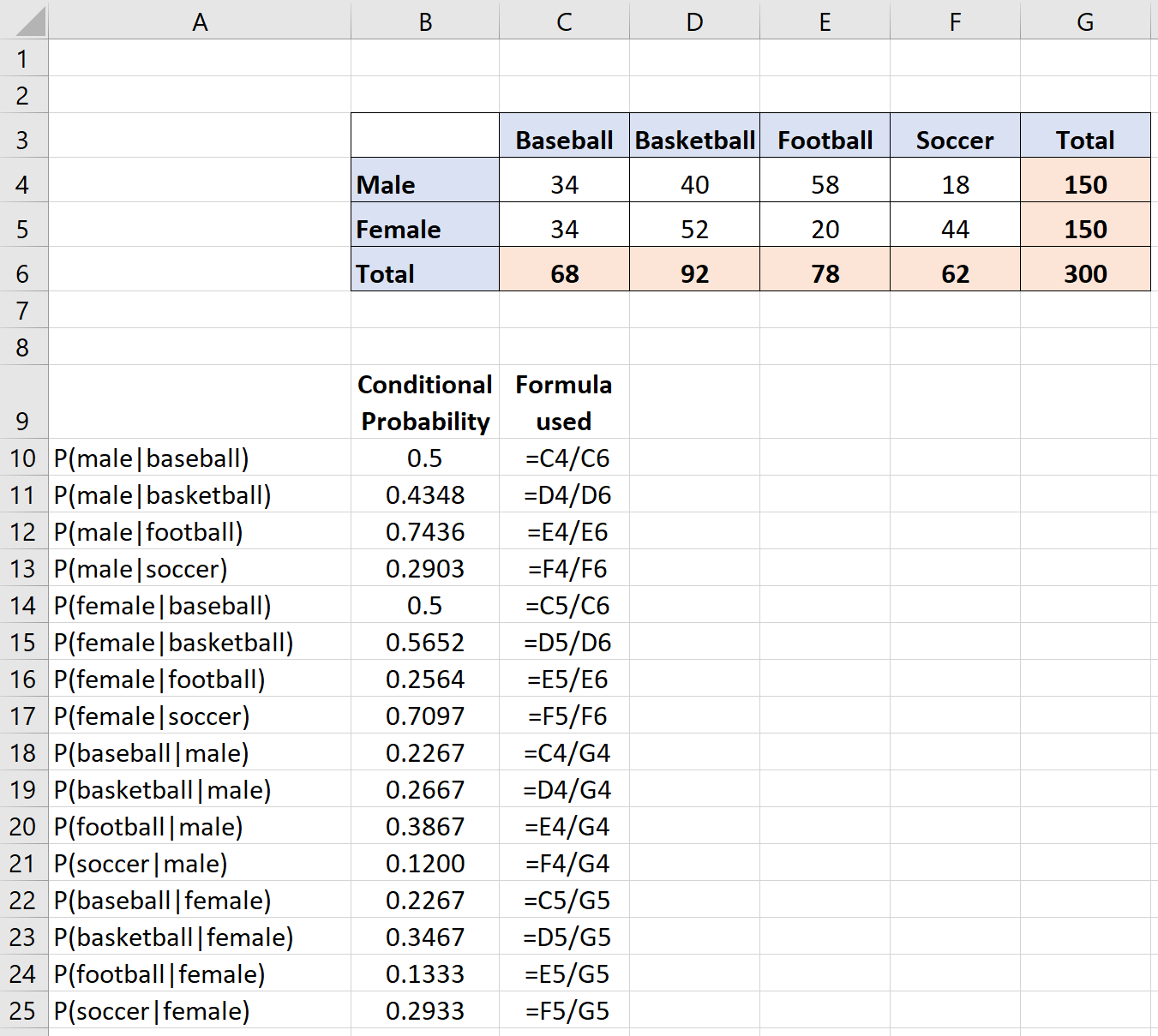The image size is (1158, 1036).
Task: Select the cell showing 0.1200
Action: (x=424, y=863)
